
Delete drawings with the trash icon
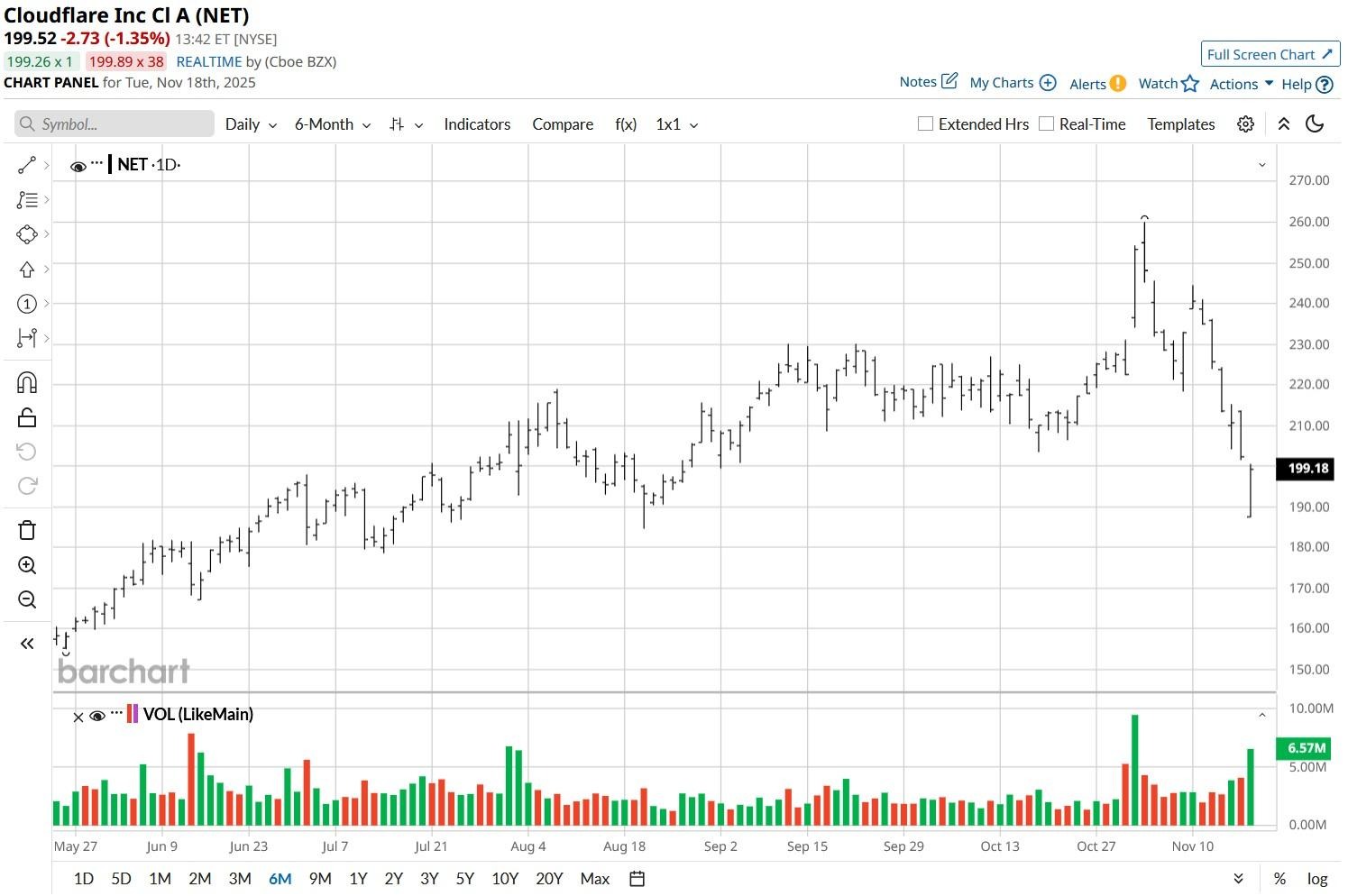coord(27,530)
